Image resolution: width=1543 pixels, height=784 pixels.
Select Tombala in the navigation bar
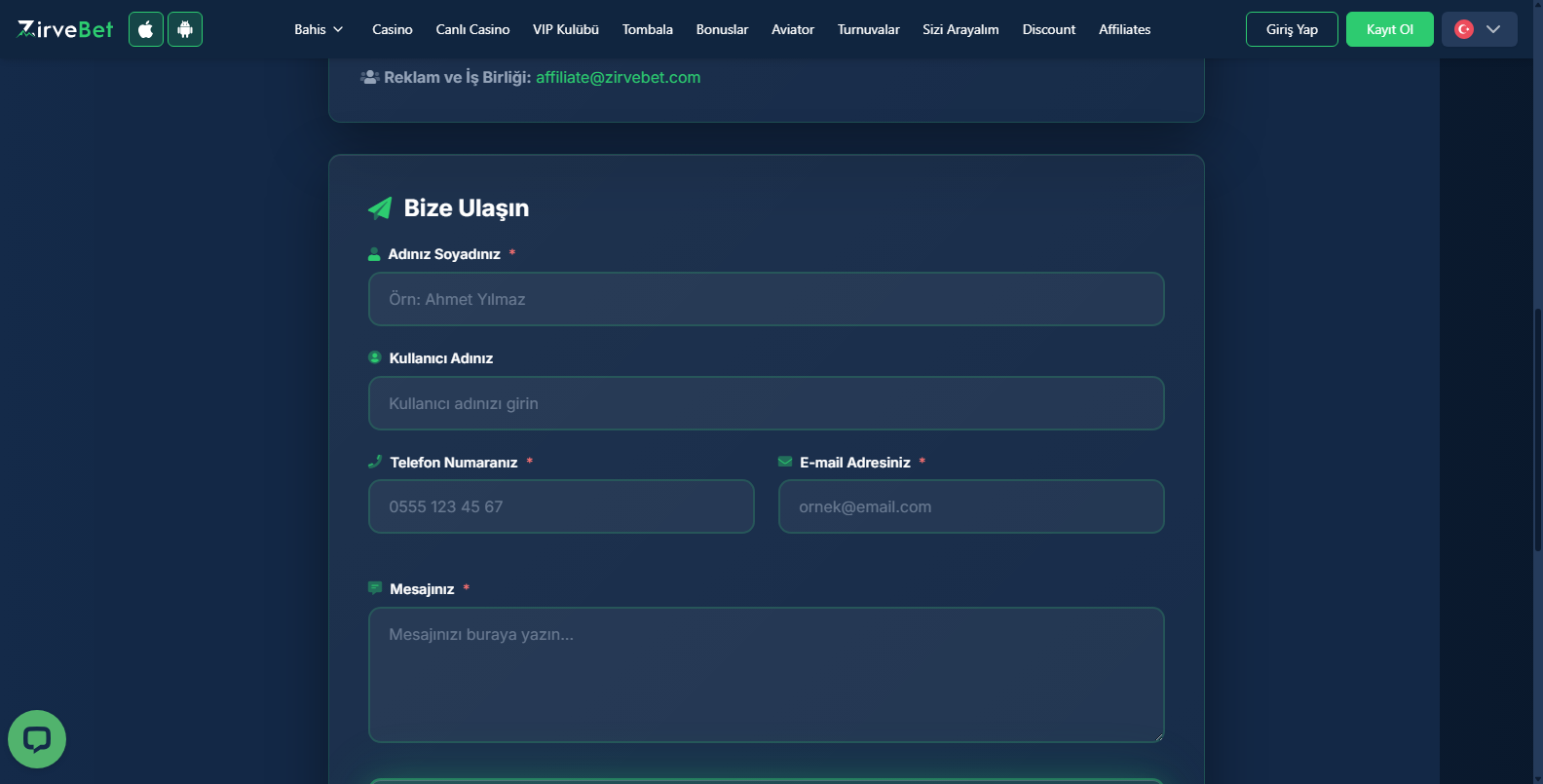point(648,29)
